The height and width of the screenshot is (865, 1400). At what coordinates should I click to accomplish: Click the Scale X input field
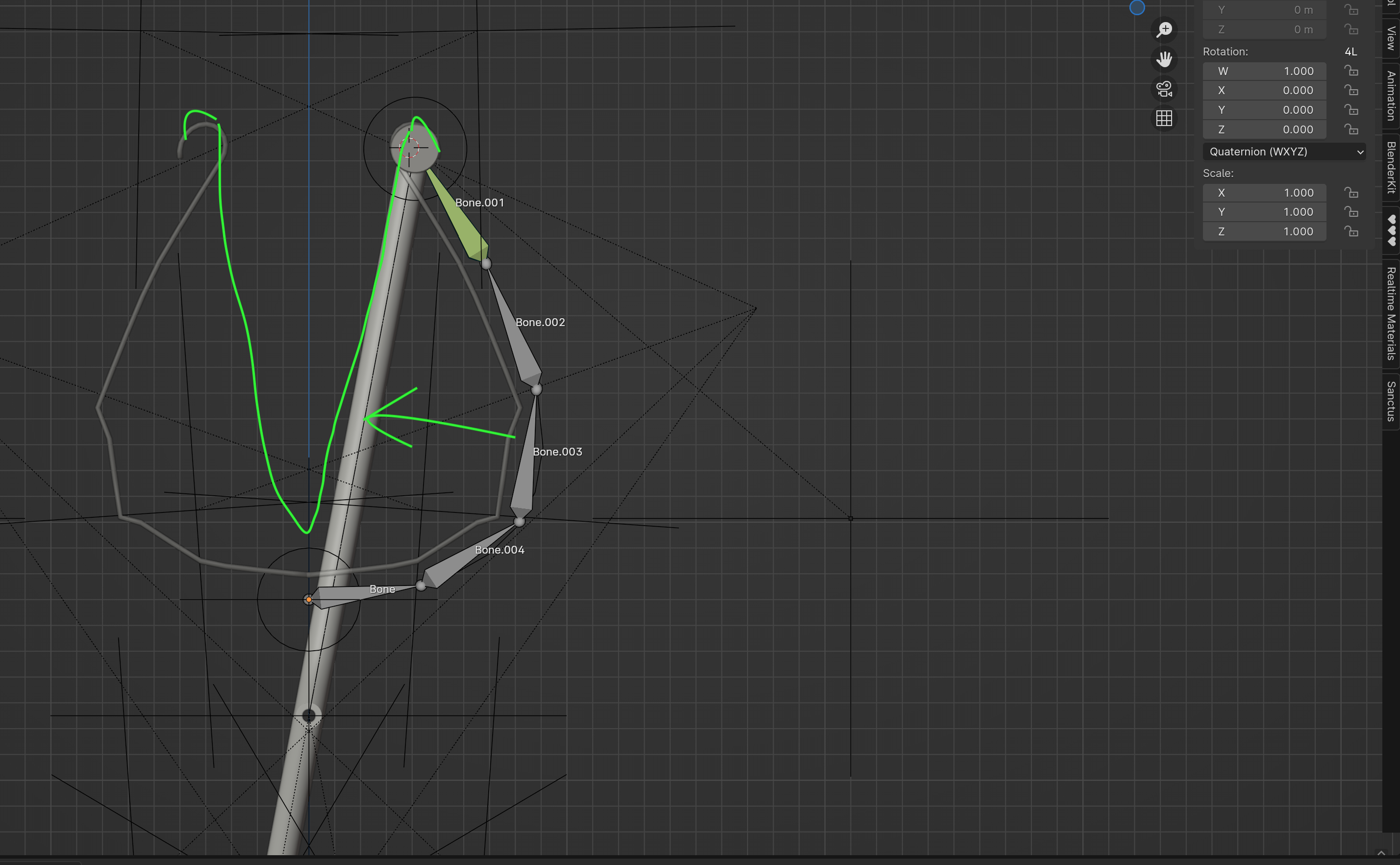click(1265, 193)
